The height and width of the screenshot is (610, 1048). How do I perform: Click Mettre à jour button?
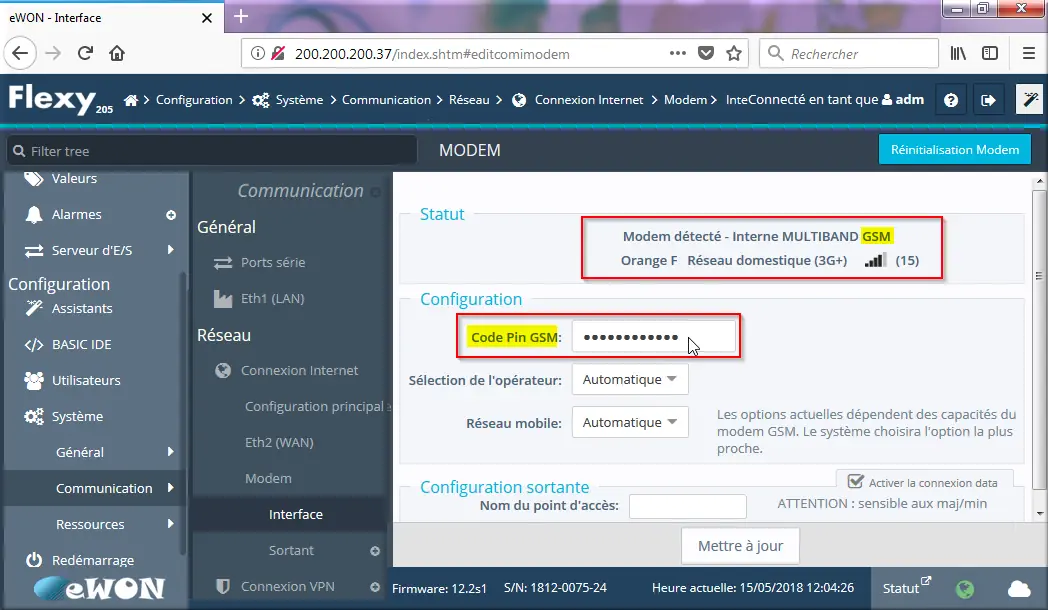pos(740,546)
